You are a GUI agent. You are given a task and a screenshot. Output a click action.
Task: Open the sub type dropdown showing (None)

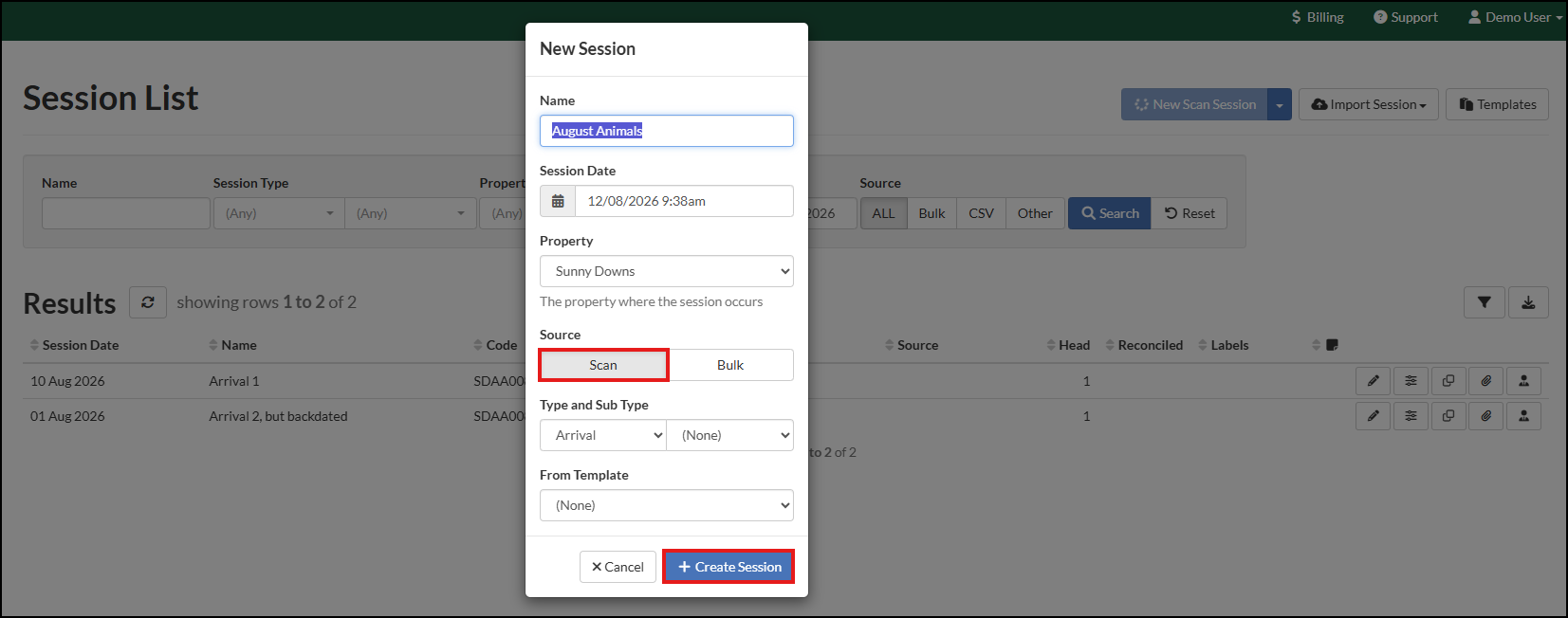[730, 435]
